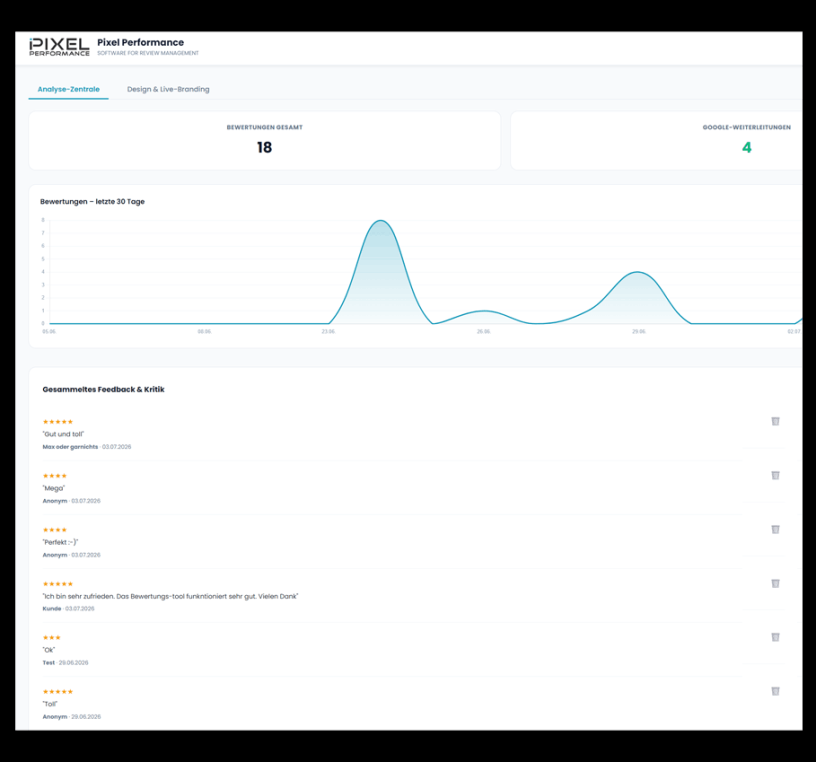The width and height of the screenshot is (816, 762).
Task: Click the 'Gesammeltes Feedback & Kritik' heading
Action: (x=103, y=389)
